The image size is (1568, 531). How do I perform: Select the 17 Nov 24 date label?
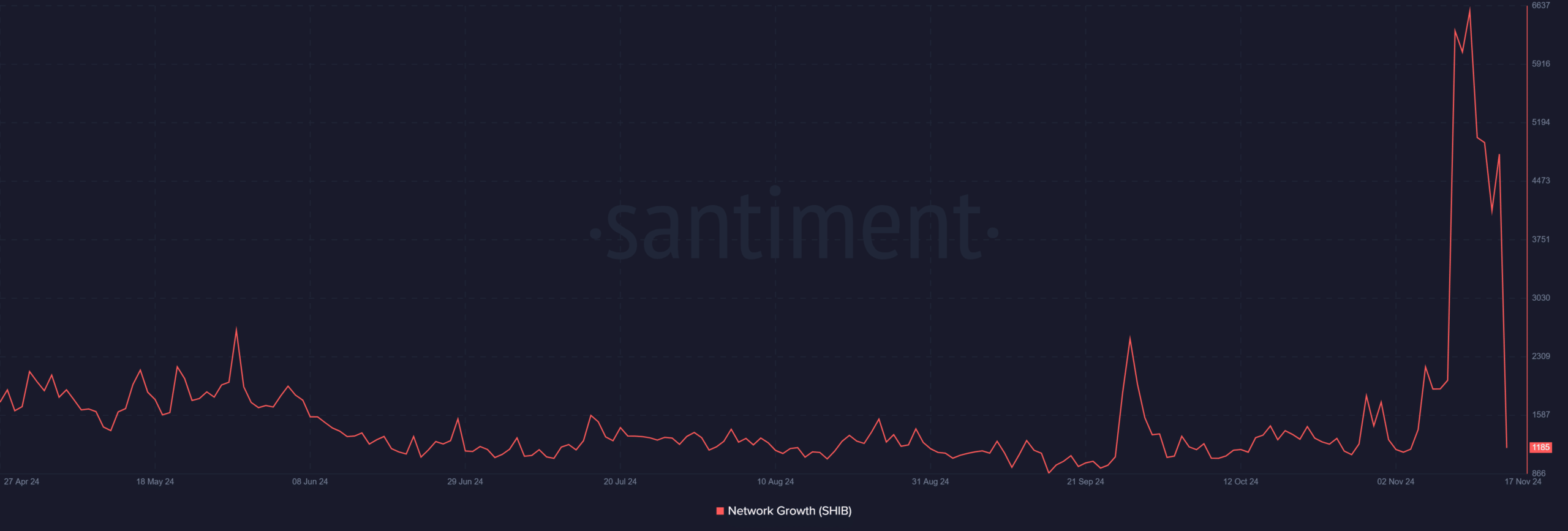click(x=1523, y=481)
